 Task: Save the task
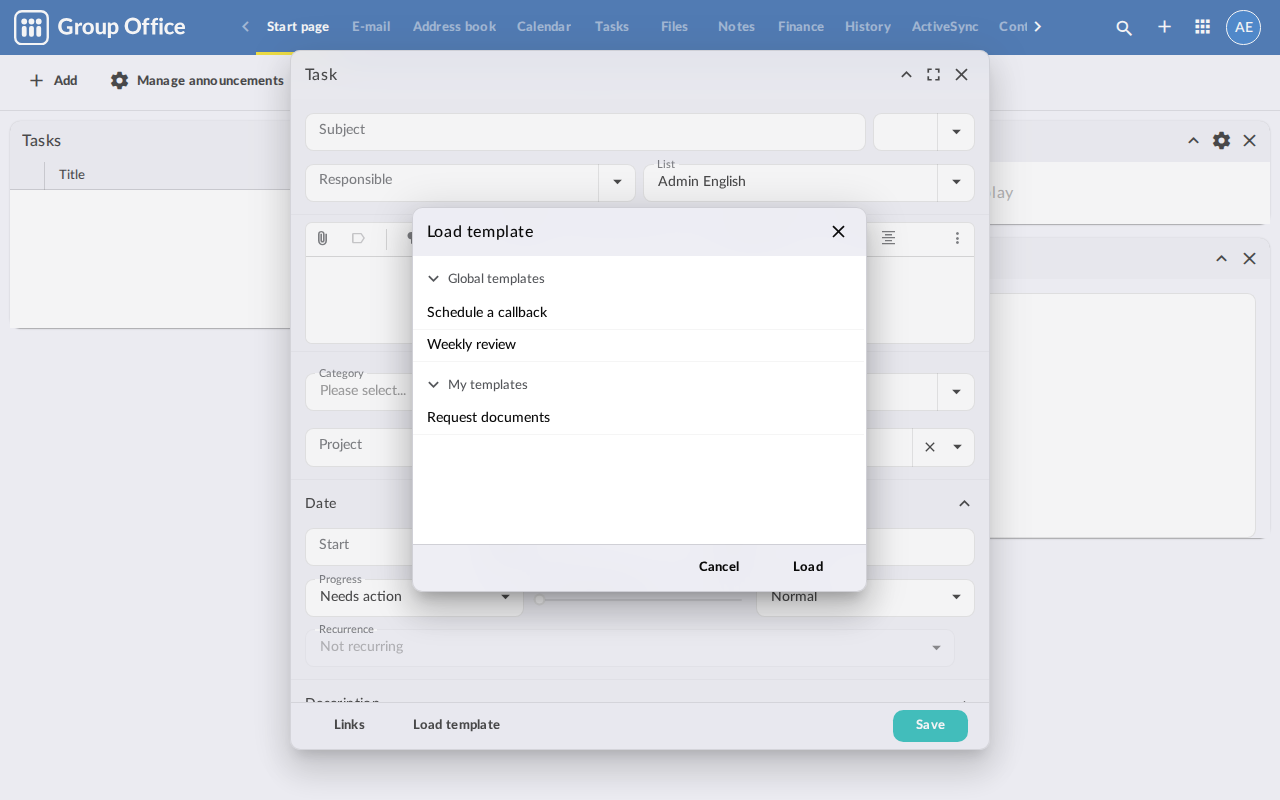(x=930, y=726)
